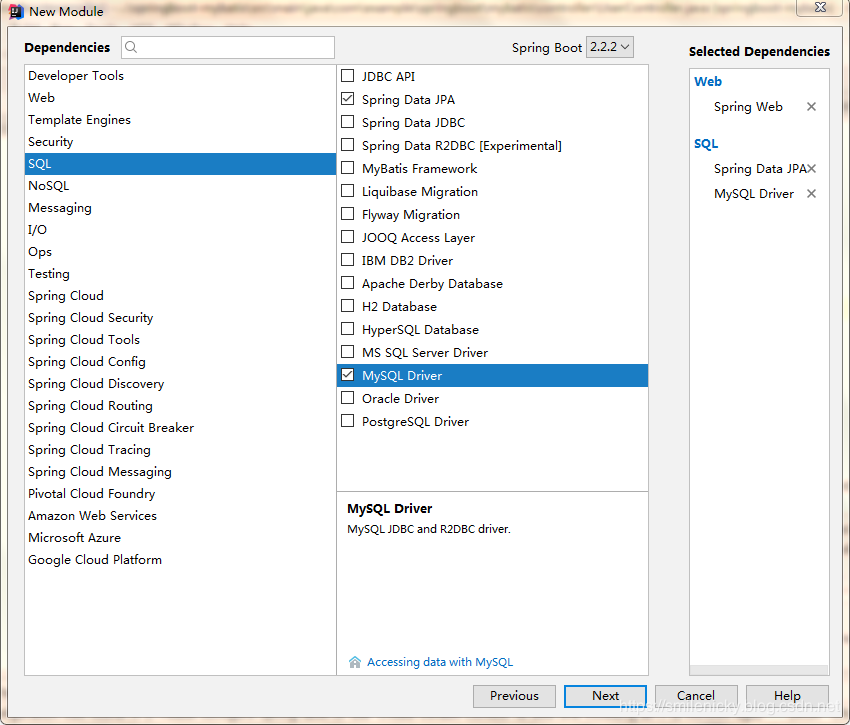Select the Microsoft Azure category

point(180,538)
